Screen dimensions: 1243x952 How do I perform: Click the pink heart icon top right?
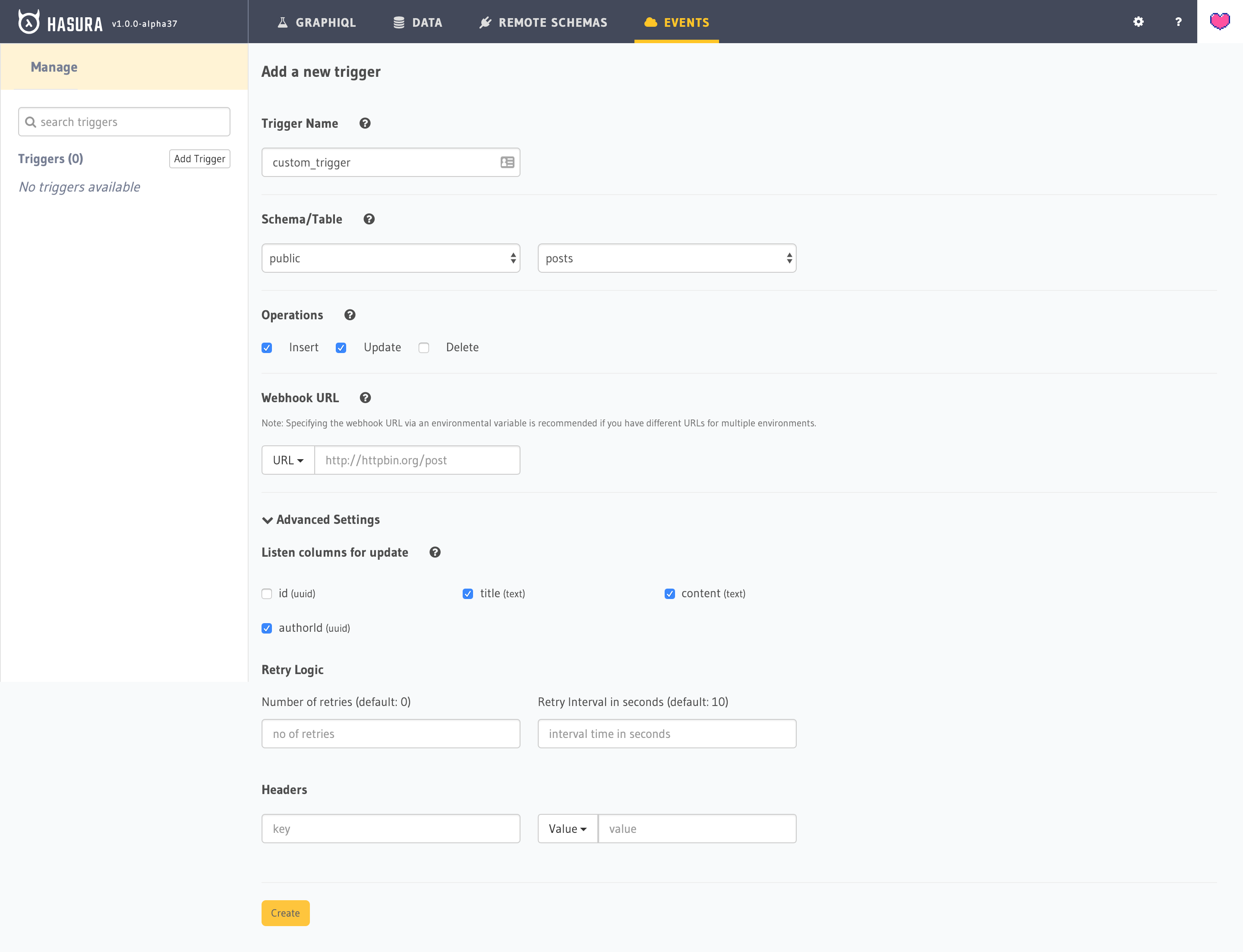(1219, 22)
